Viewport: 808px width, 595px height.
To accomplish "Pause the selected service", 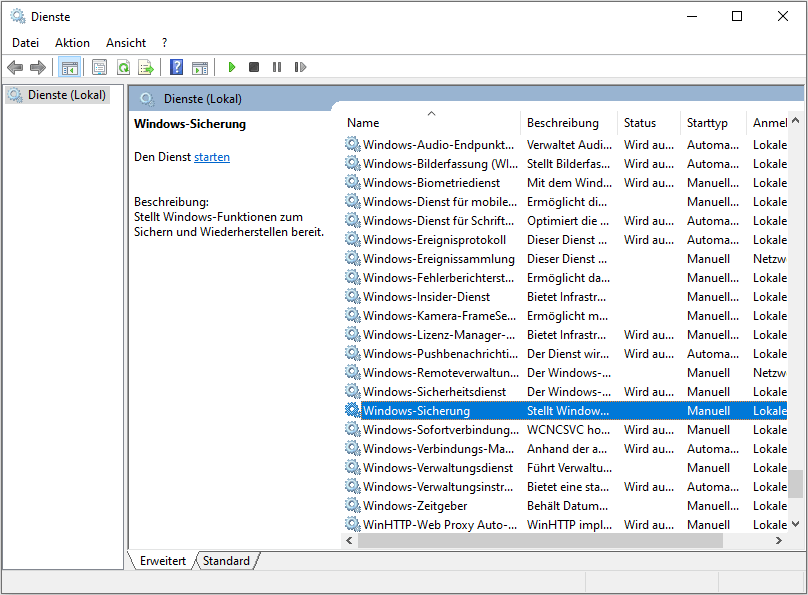I will pos(277,67).
